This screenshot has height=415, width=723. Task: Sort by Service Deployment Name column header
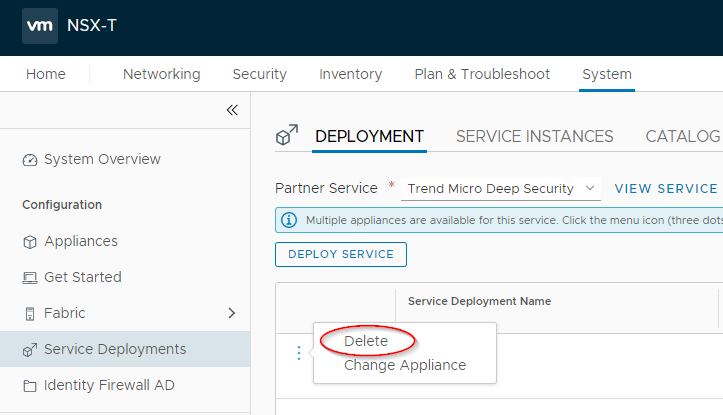pos(479,301)
